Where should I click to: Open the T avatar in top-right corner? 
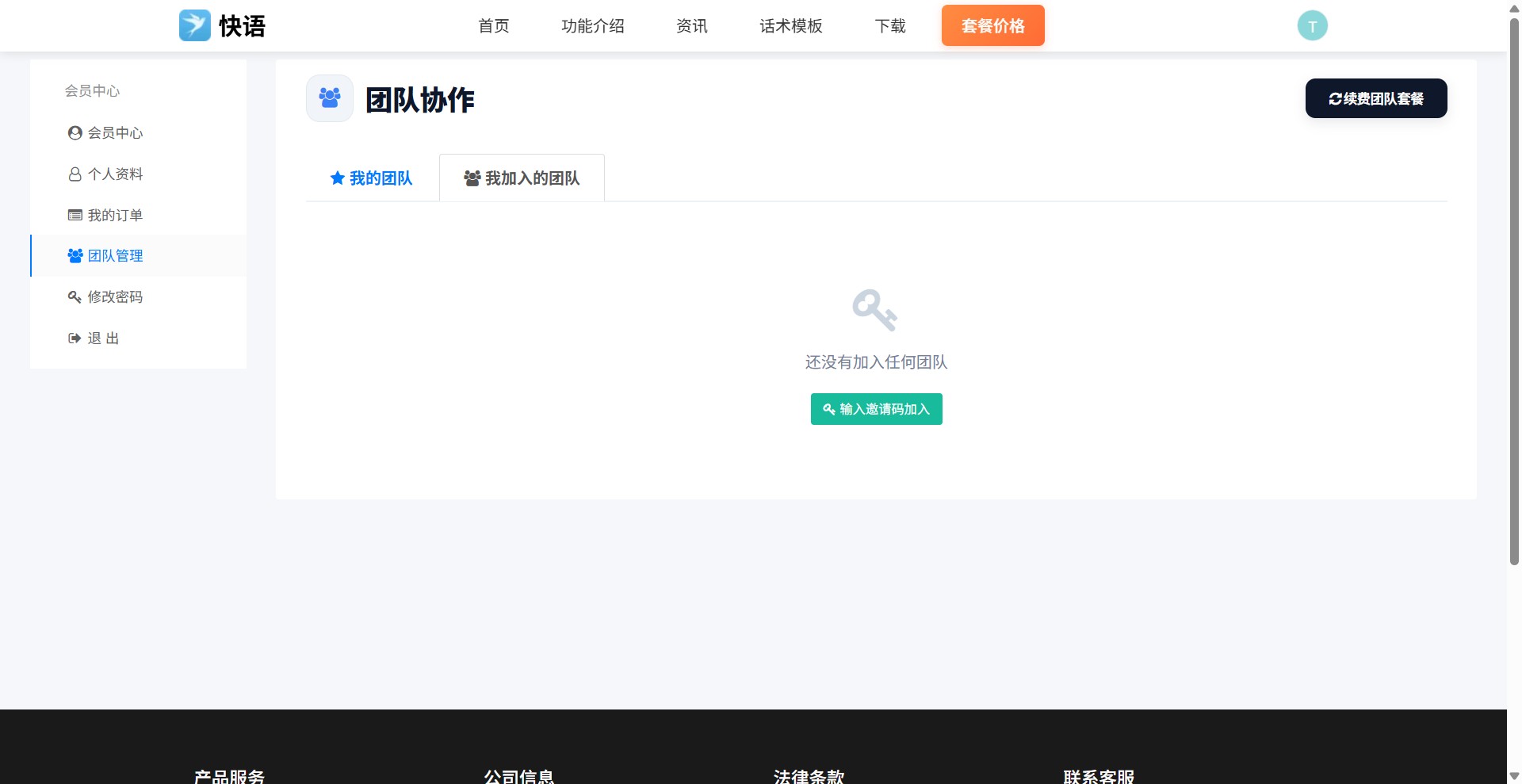click(x=1313, y=25)
